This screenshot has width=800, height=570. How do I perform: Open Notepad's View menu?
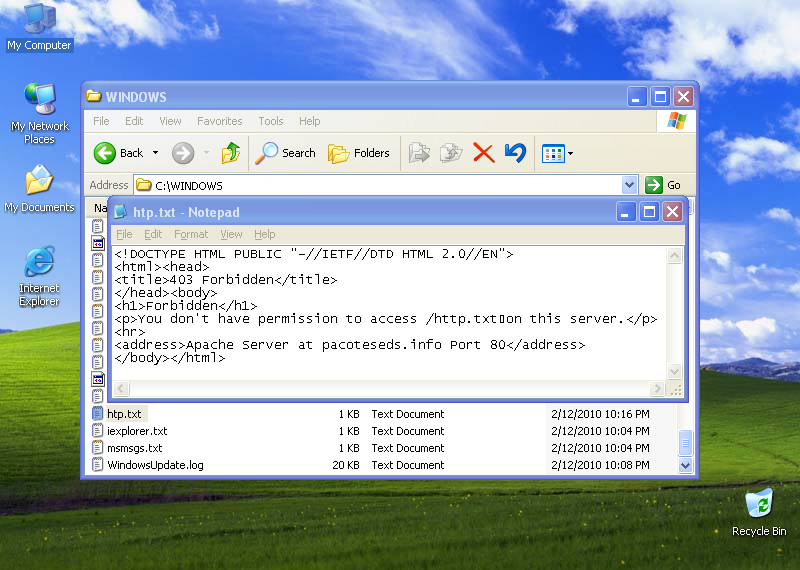coord(231,234)
